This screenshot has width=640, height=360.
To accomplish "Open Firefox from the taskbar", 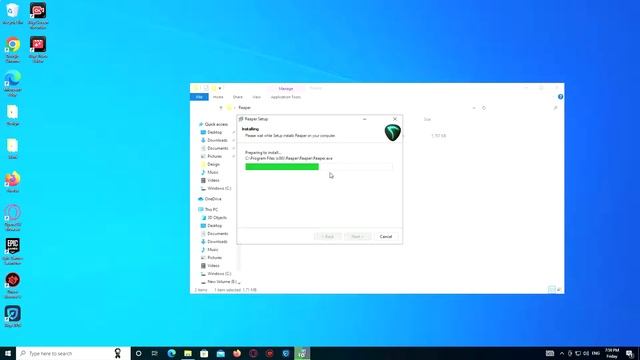I will point(237,353).
